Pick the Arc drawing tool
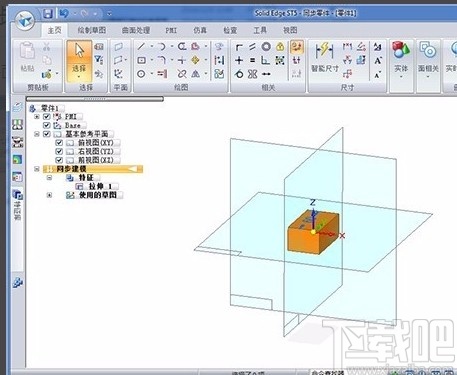Screen dimensions: 457x375 (x=162, y=46)
